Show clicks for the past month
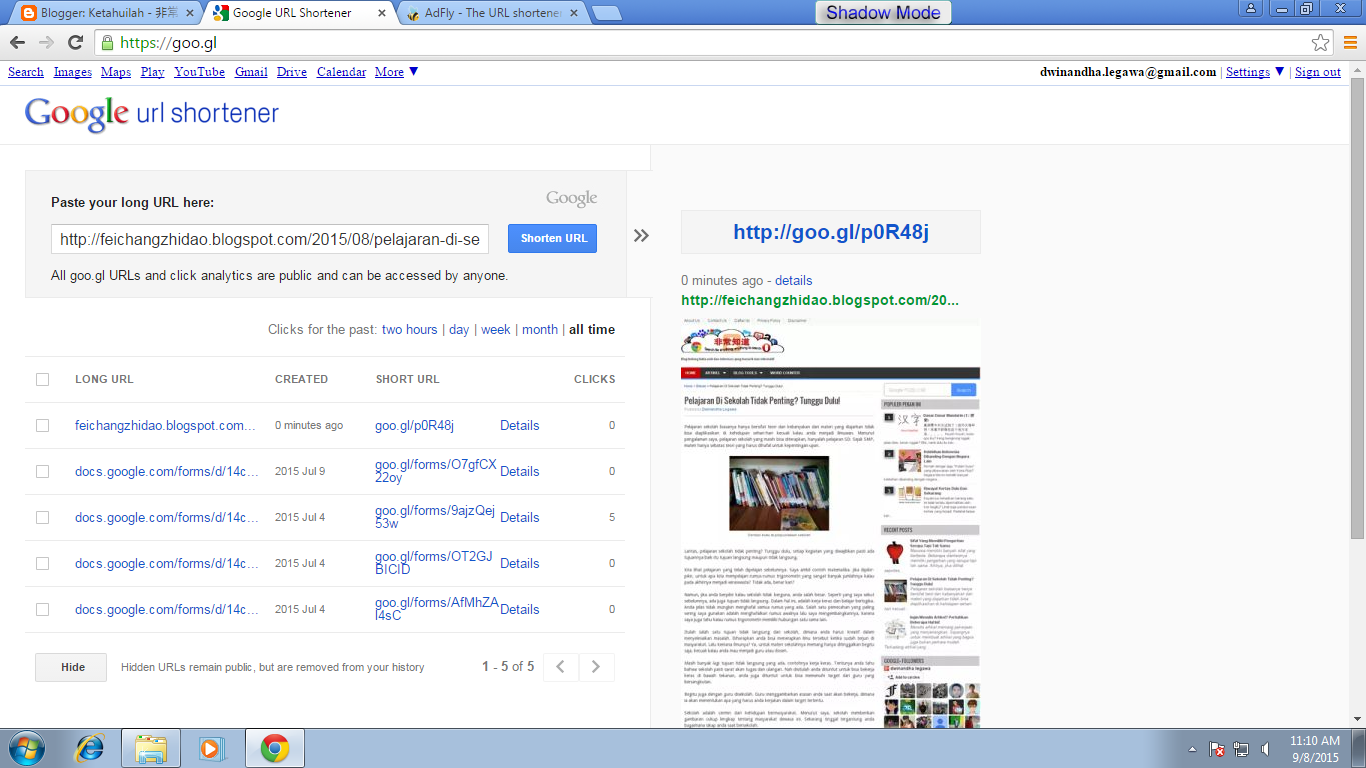 [x=540, y=329]
